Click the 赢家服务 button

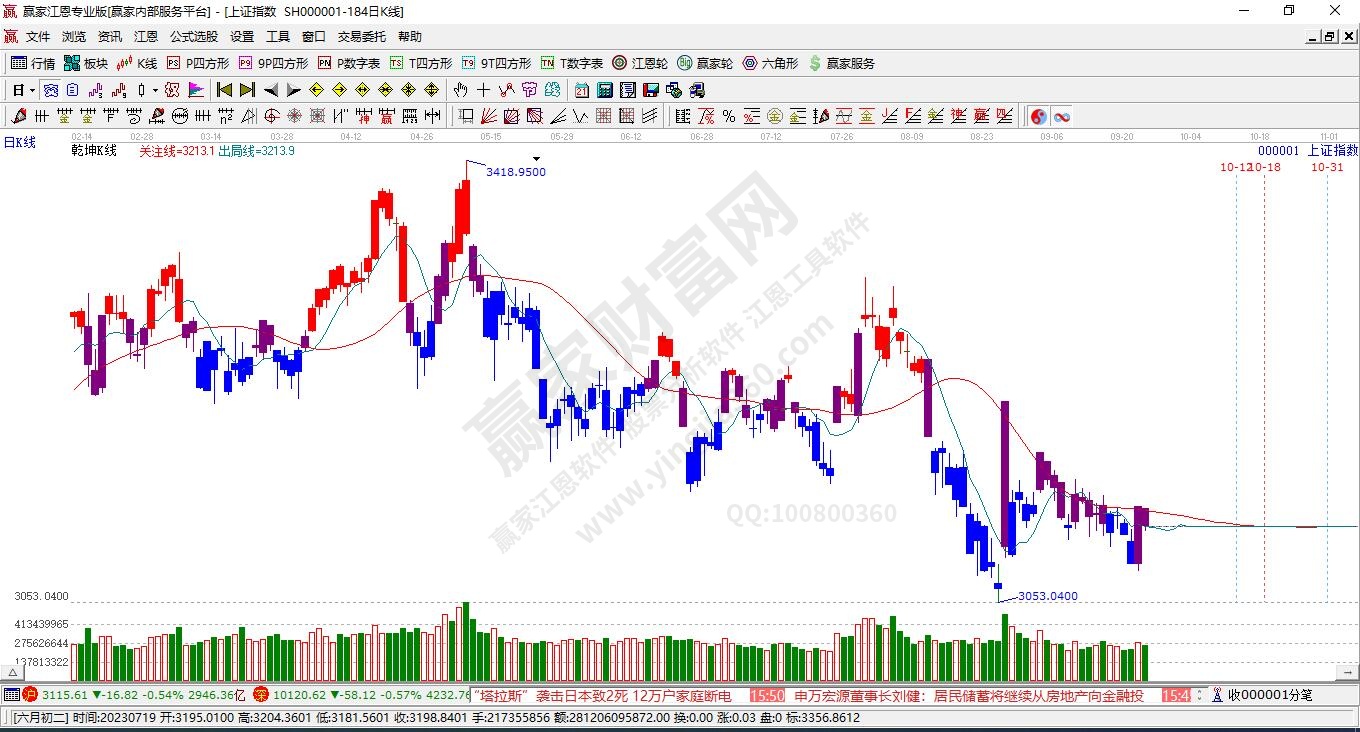(841, 63)
